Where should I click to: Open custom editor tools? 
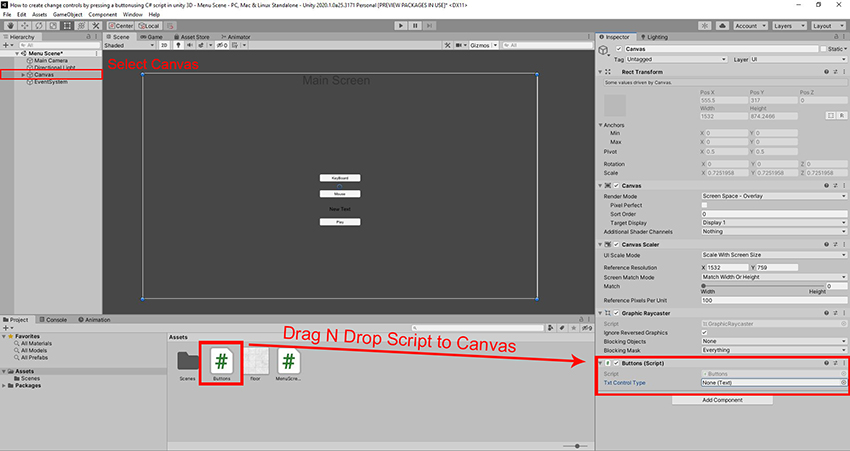coord(95,25)
